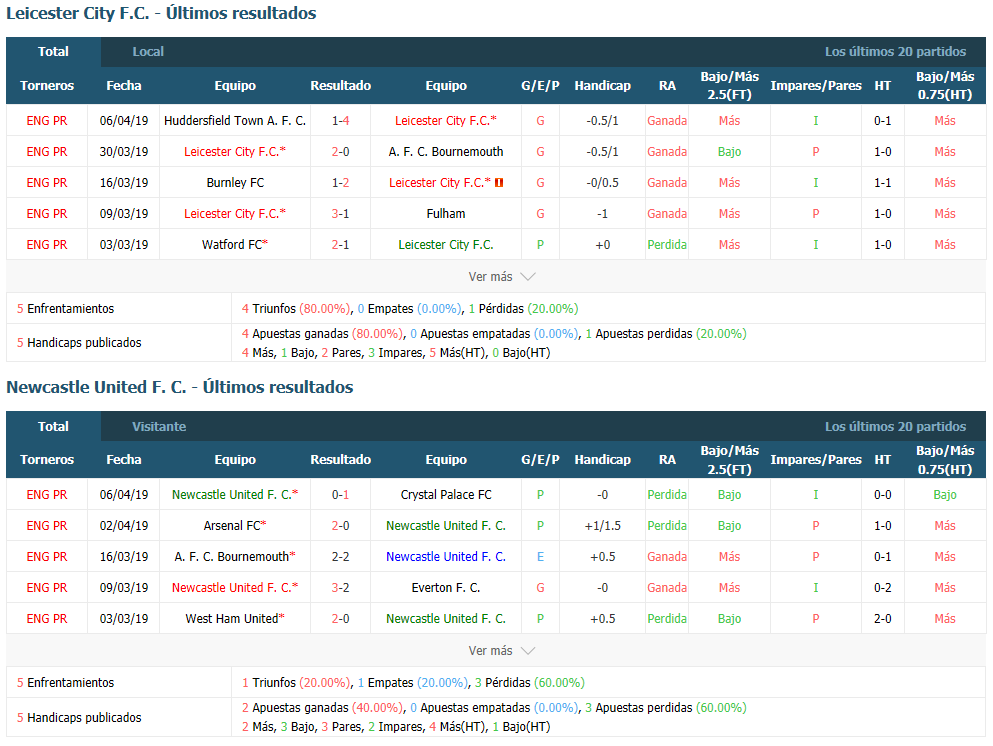Click Impares/Pares header in Leicester City table

click(816, 85)
